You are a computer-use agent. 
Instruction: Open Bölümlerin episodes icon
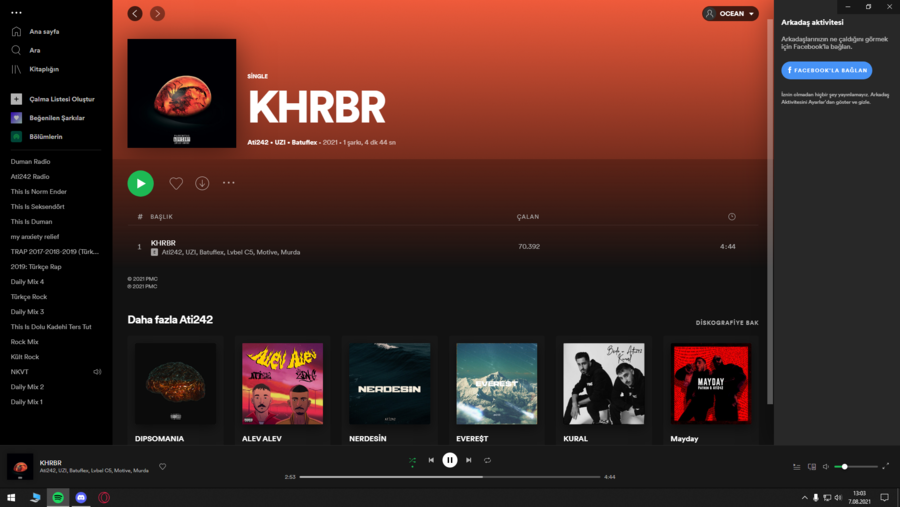[16, 137]
